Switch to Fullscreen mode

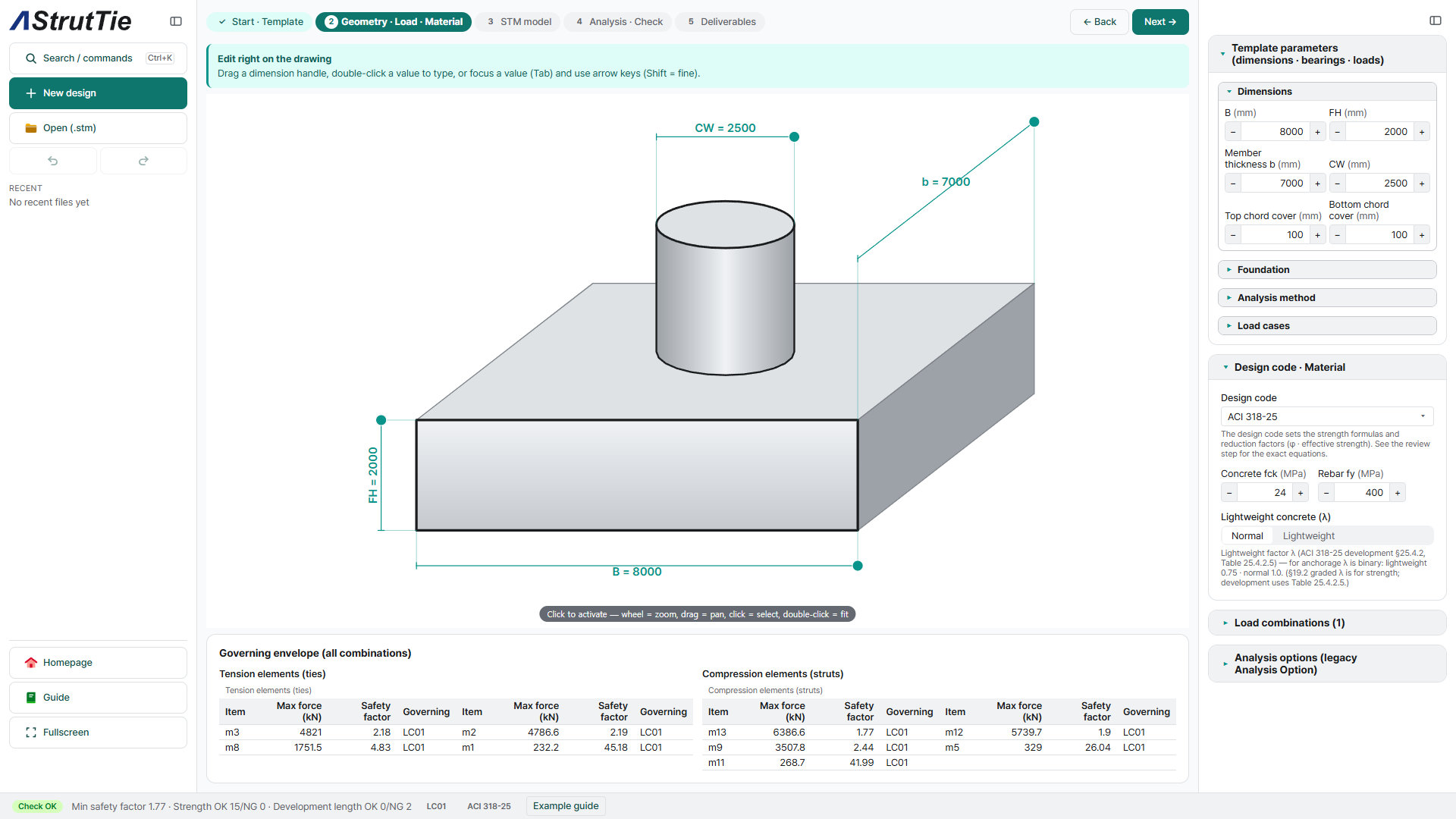click(98, 733)
